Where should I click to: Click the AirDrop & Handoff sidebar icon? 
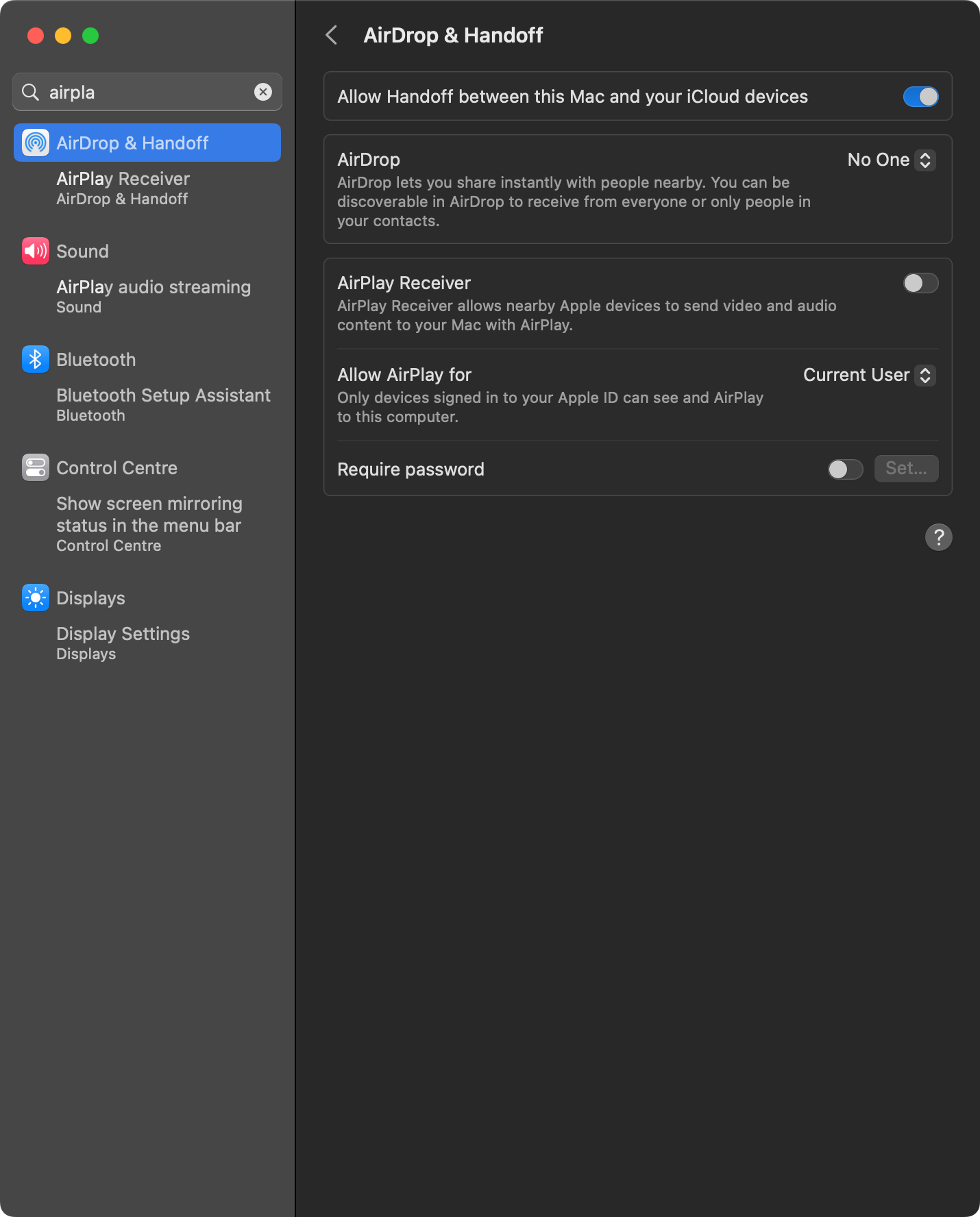(36, 143)
